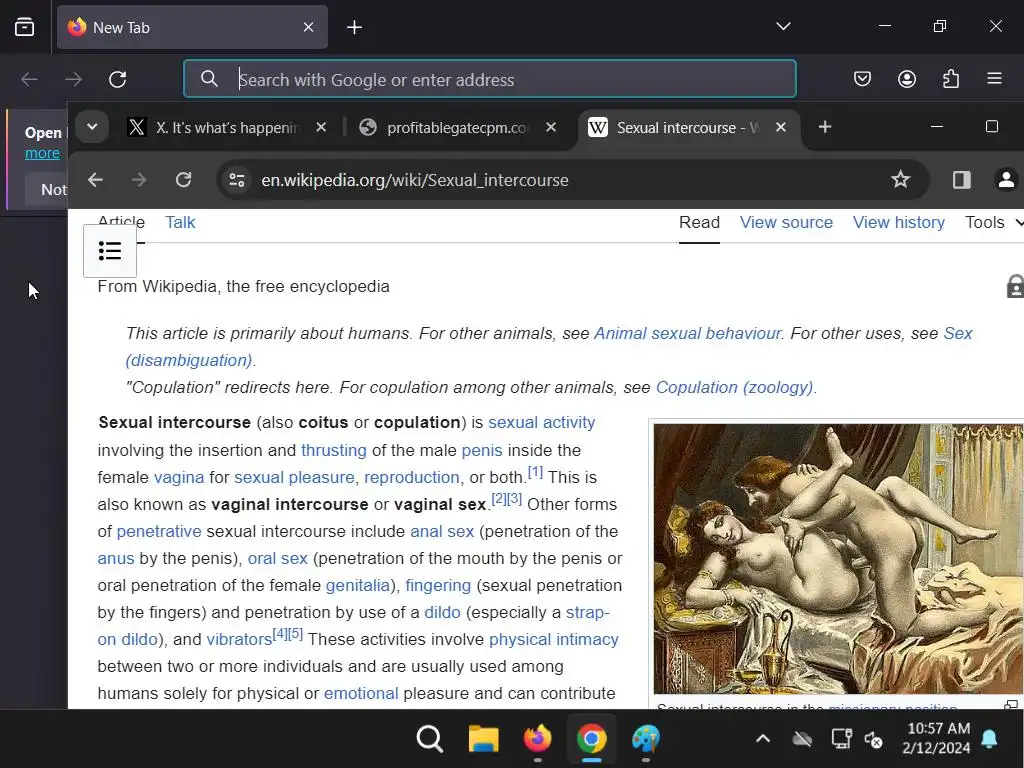Open reproduction link

[x=411, y=477]
